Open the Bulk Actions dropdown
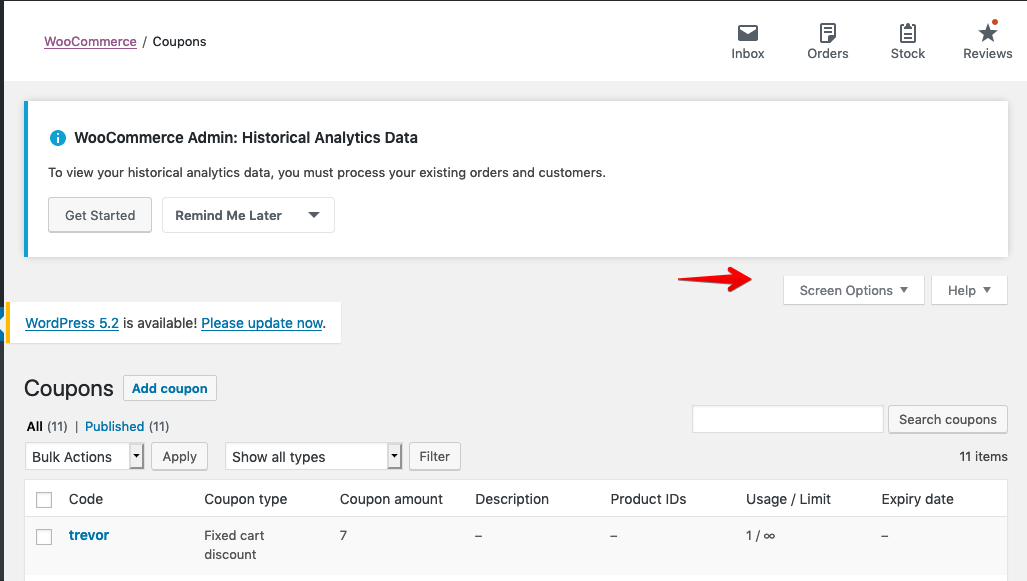 84,457
